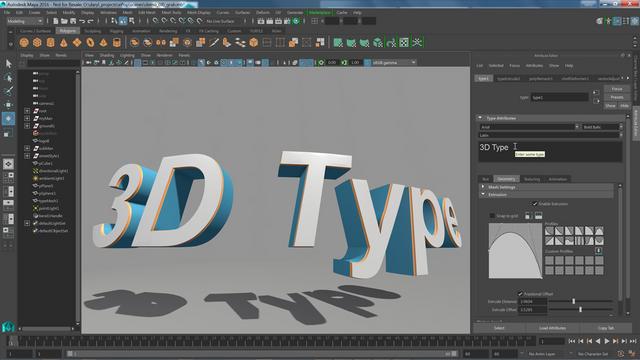The width and height of the screenshot is (640, 360).
Task: Click the 3D Type text input field
Action: click(x=550, y=151)
